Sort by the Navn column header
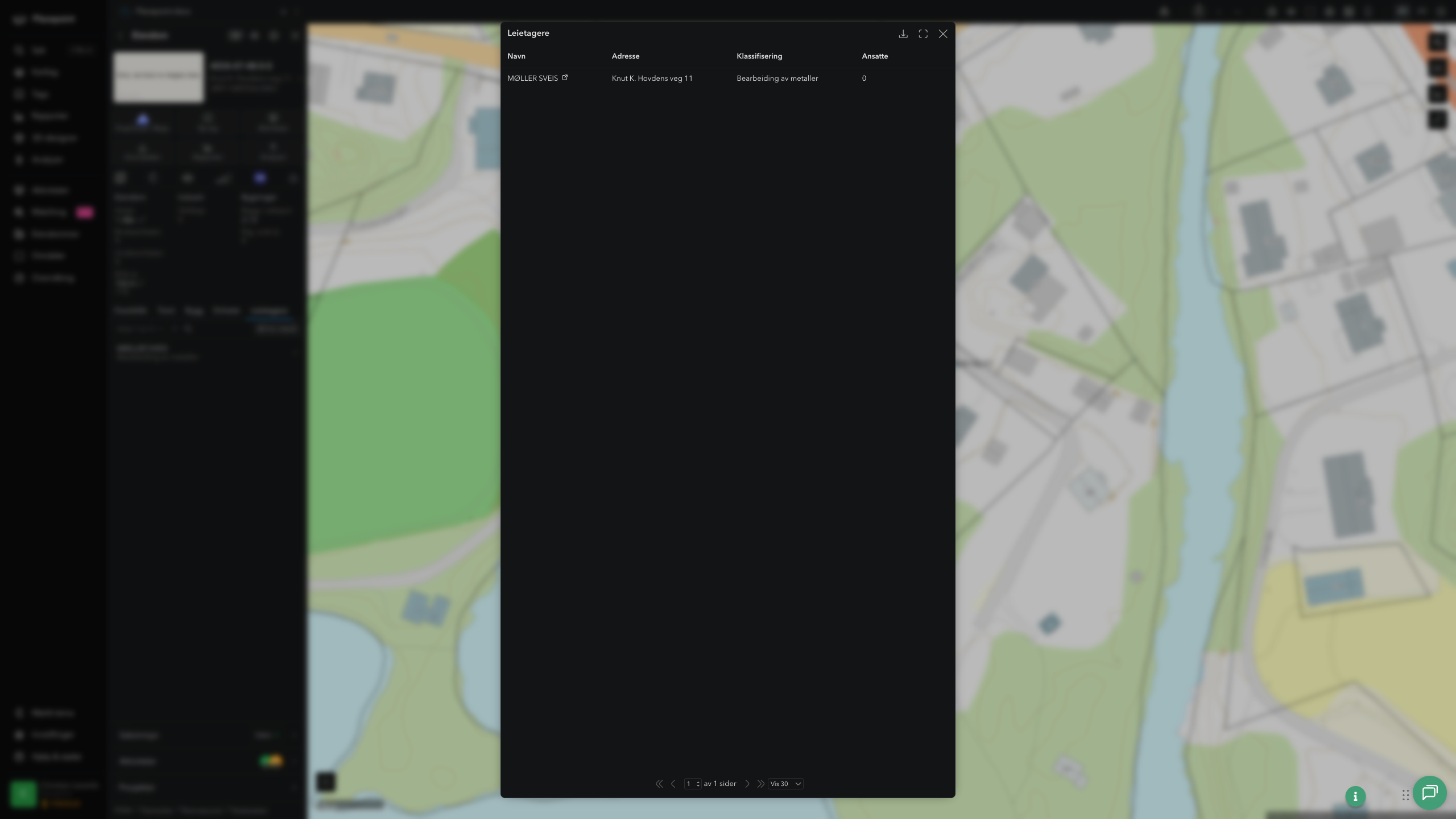 [x=516, y=56]
